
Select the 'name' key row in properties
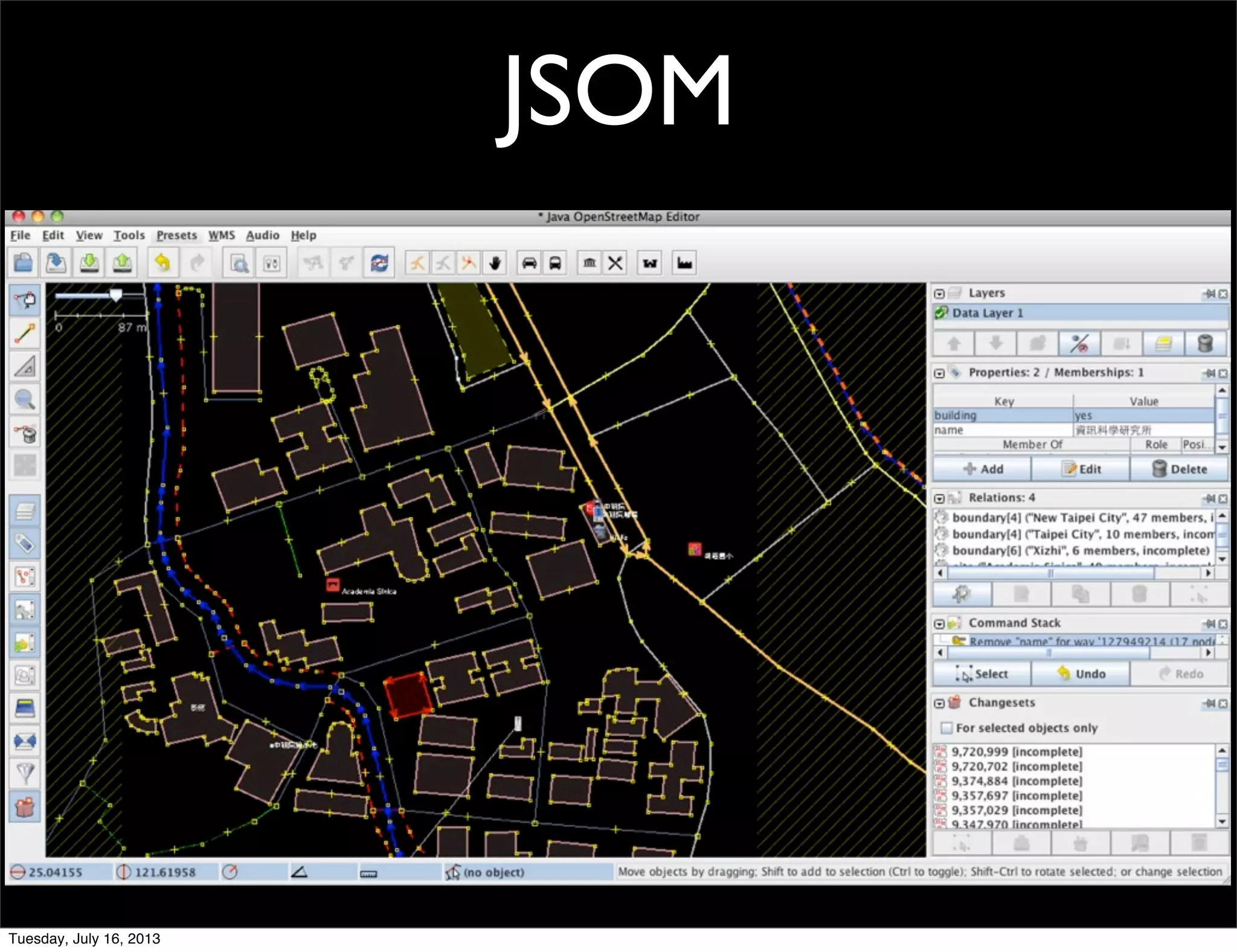(x=1074, y=430)
